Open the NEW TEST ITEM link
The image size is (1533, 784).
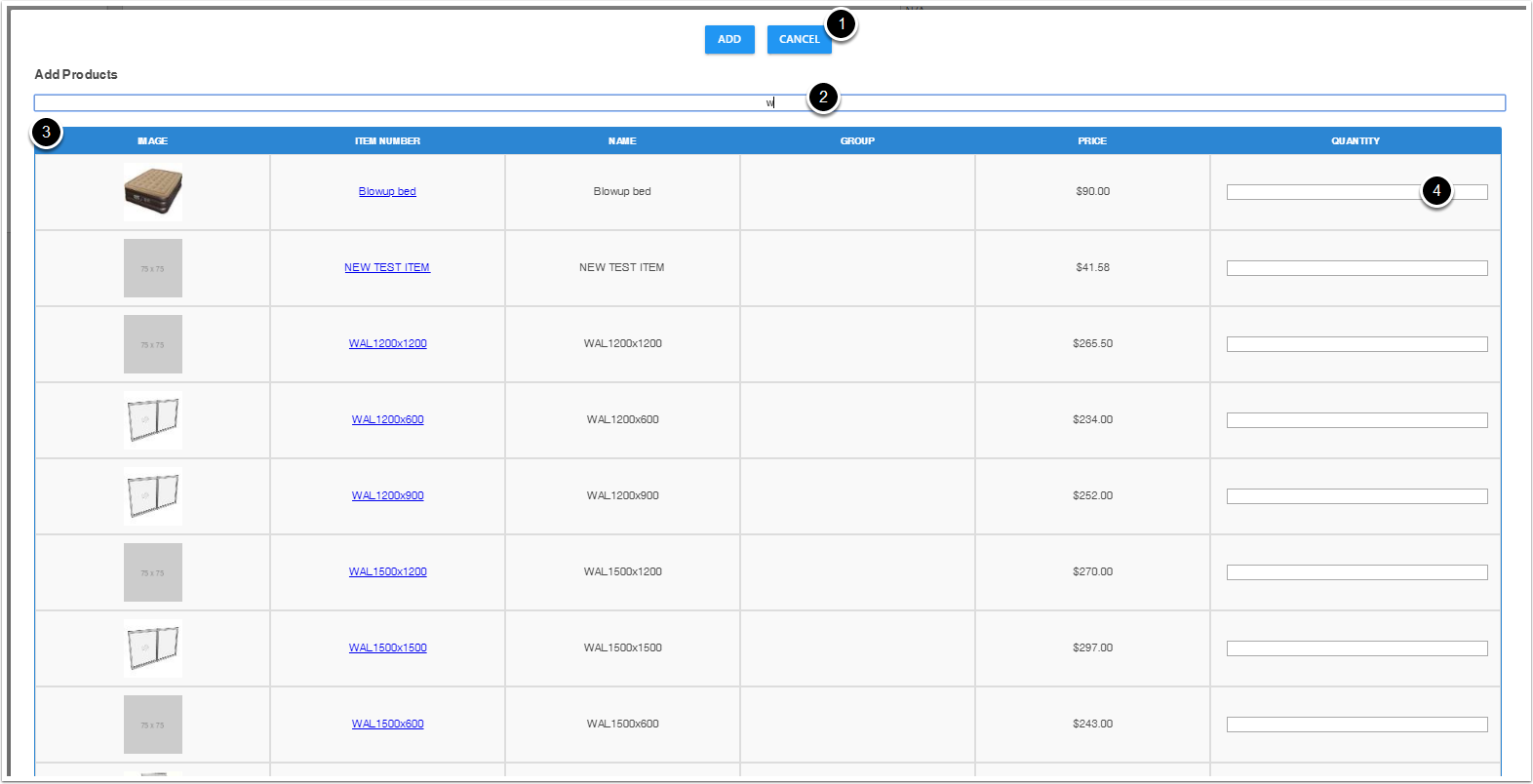[x=387, y=267]
